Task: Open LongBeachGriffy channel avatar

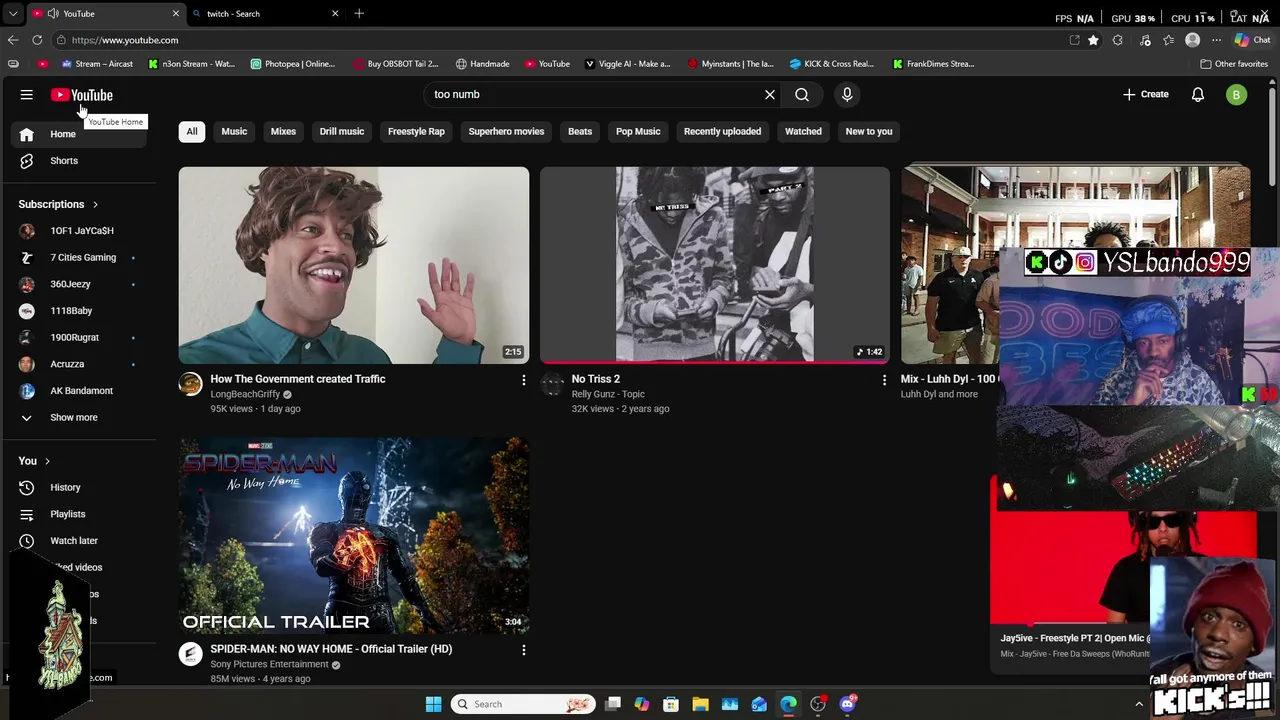Action: [x=191, y=384]
